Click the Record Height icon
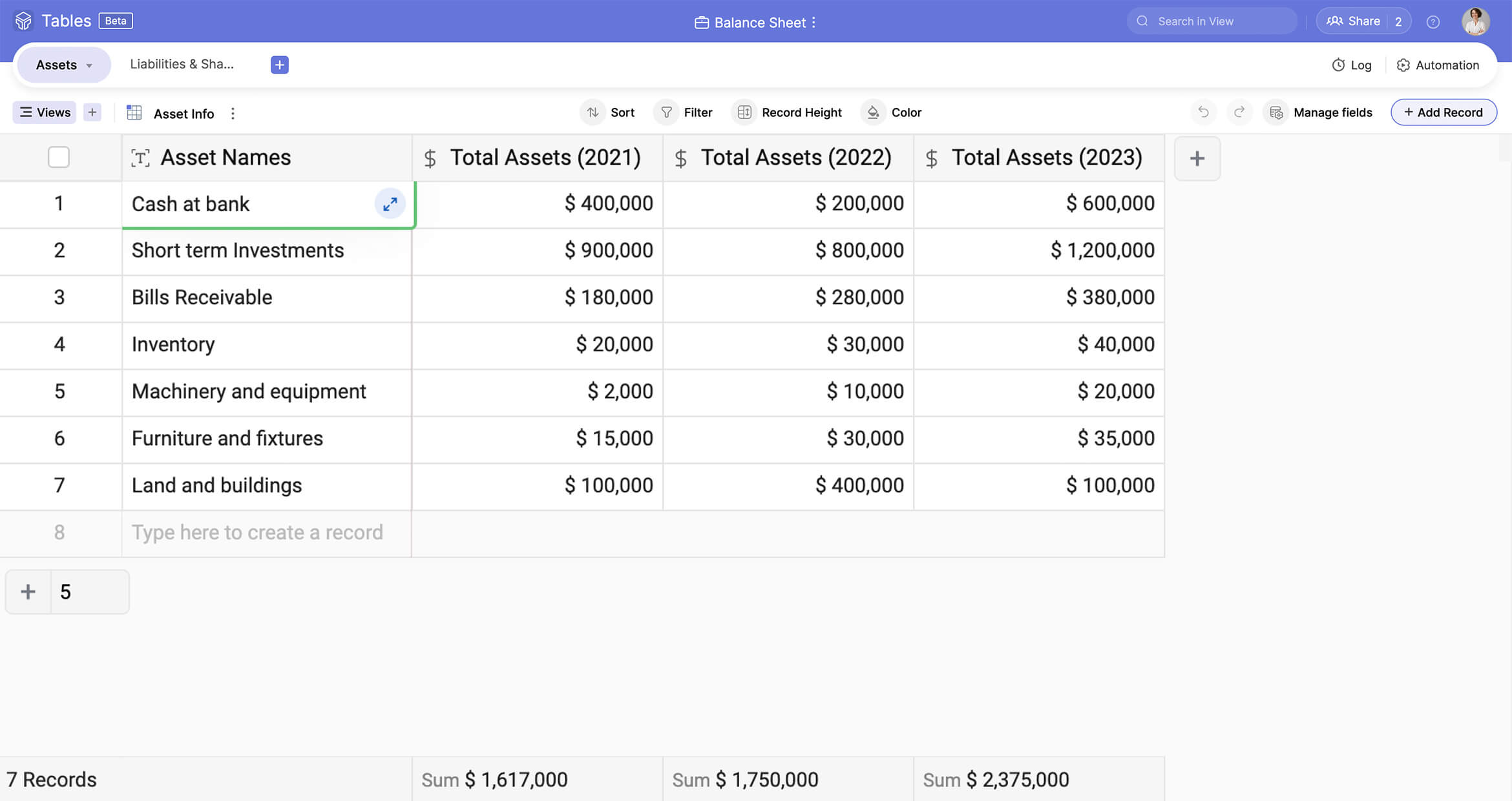This screenshot has width=1512, height=801. tap(744, 112)
